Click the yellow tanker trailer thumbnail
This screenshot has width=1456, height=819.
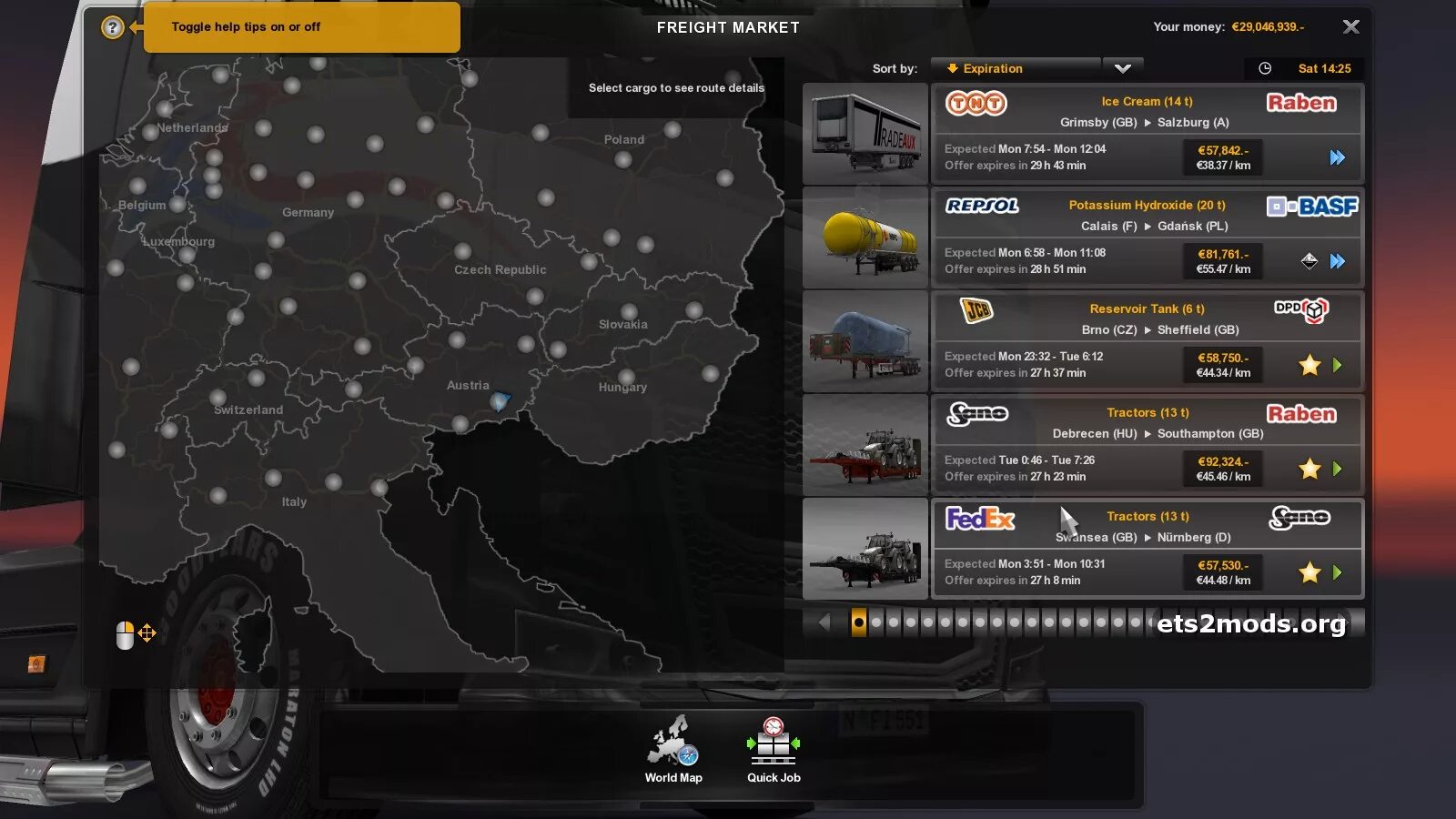[x=865, y=238]
